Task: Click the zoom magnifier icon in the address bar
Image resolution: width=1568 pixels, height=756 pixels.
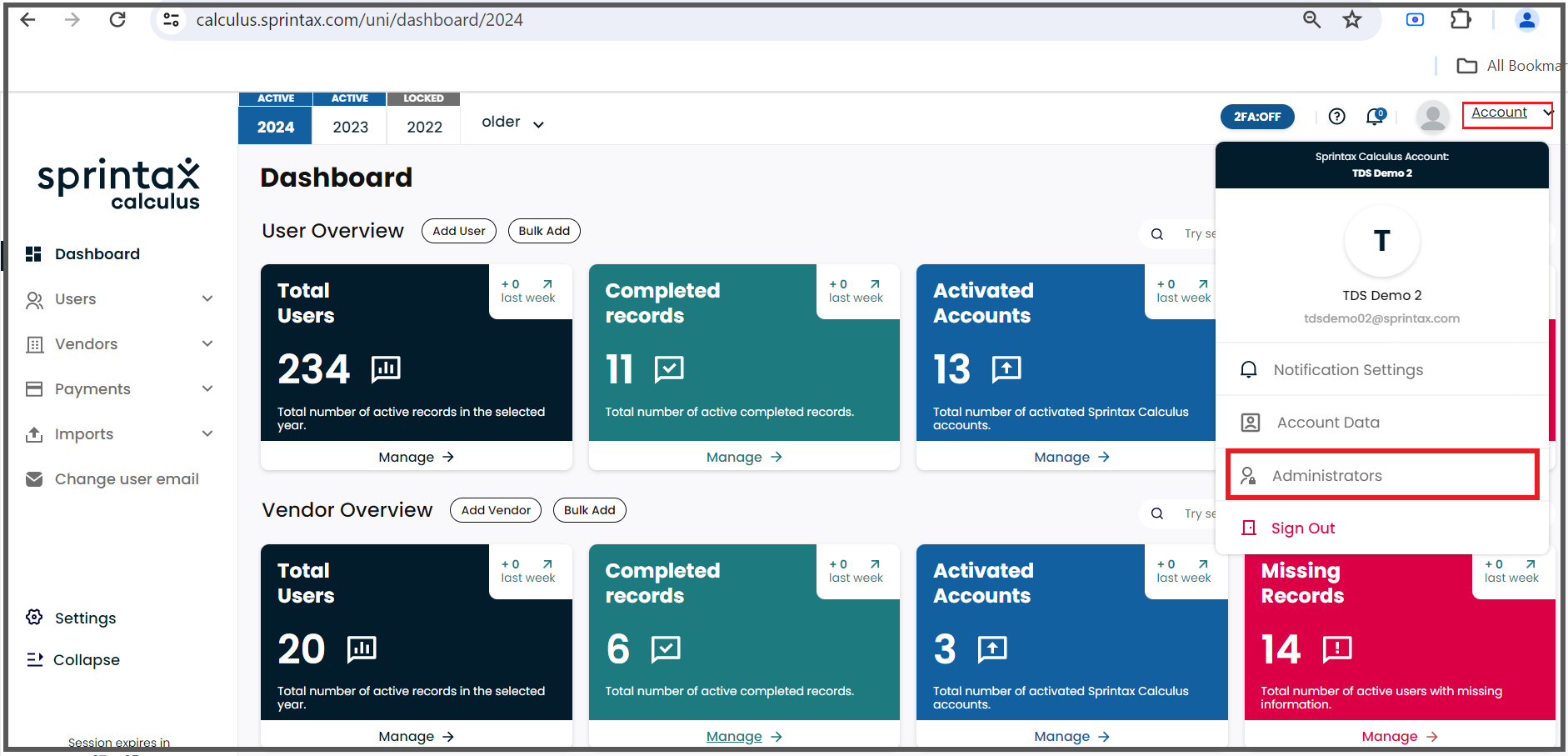Action: [x=1312, y=19]
